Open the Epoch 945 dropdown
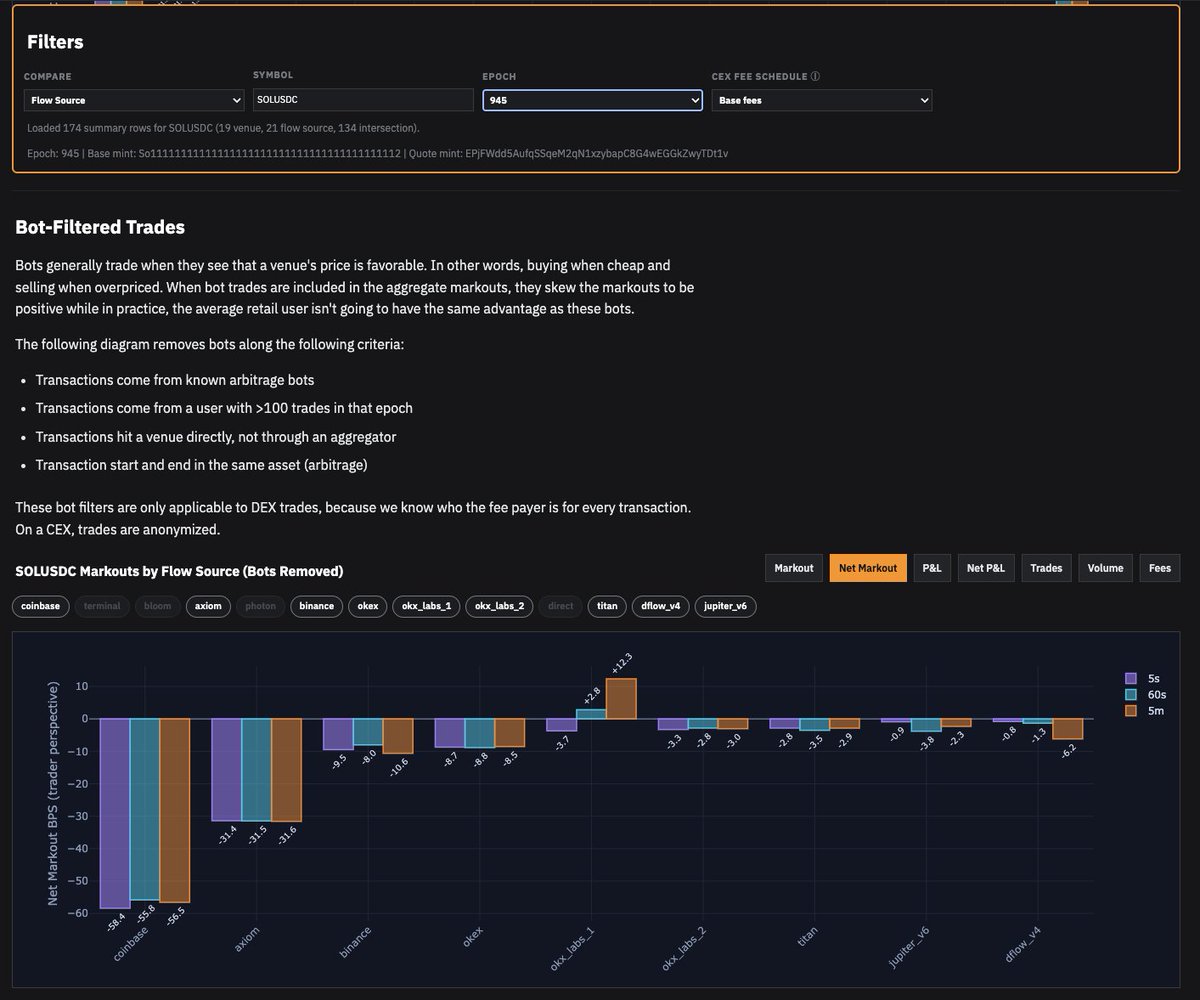 (593, 100)
